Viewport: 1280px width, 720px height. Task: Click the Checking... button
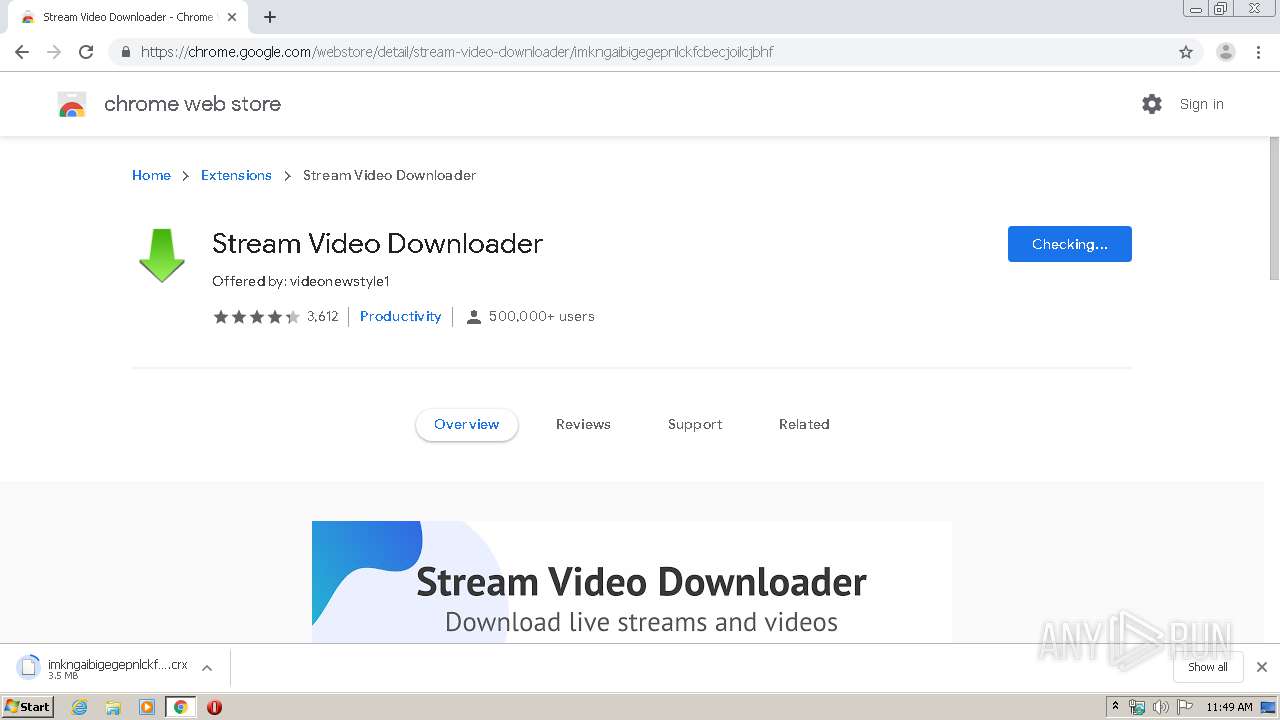pyautogui.click(x=1069, y=244)
